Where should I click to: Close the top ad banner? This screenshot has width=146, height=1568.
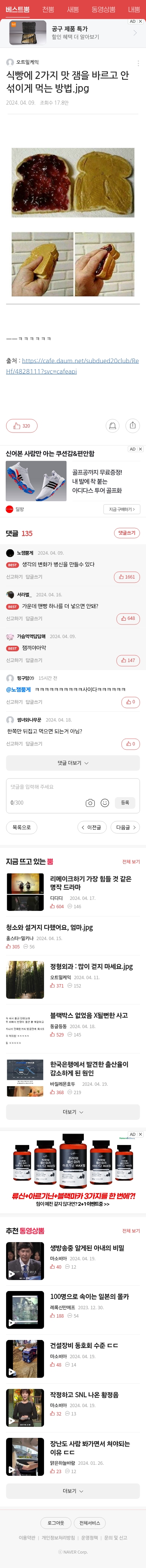click(x=141, y=21)
